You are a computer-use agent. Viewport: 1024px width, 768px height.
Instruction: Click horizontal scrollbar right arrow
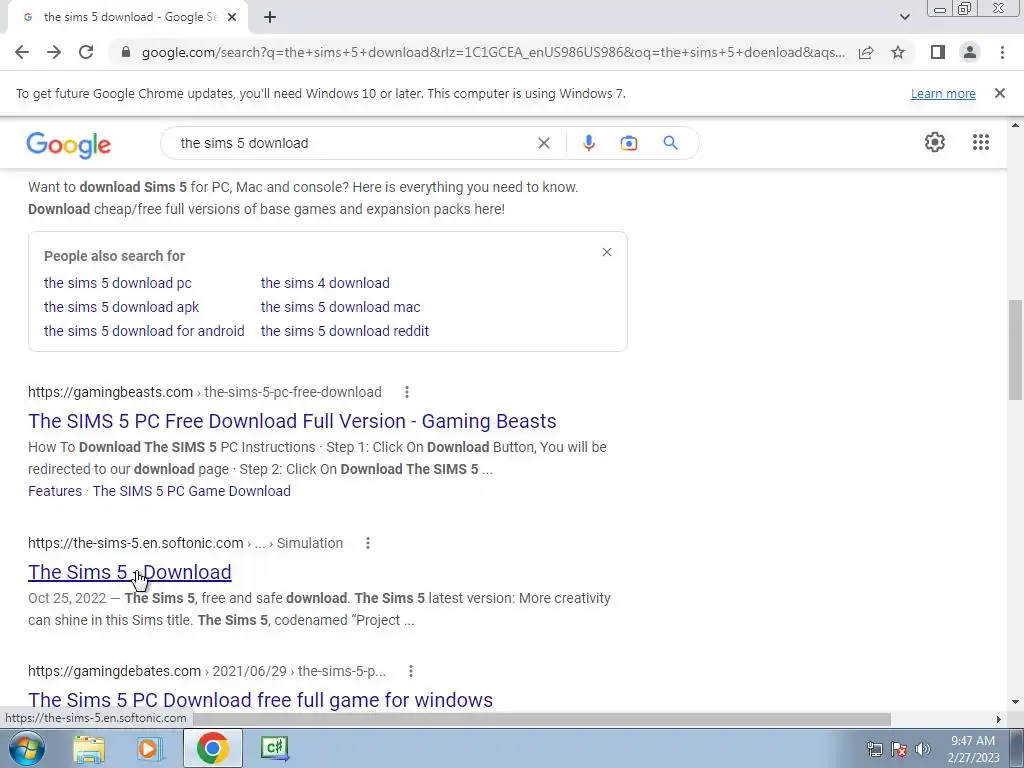(999, 719)
